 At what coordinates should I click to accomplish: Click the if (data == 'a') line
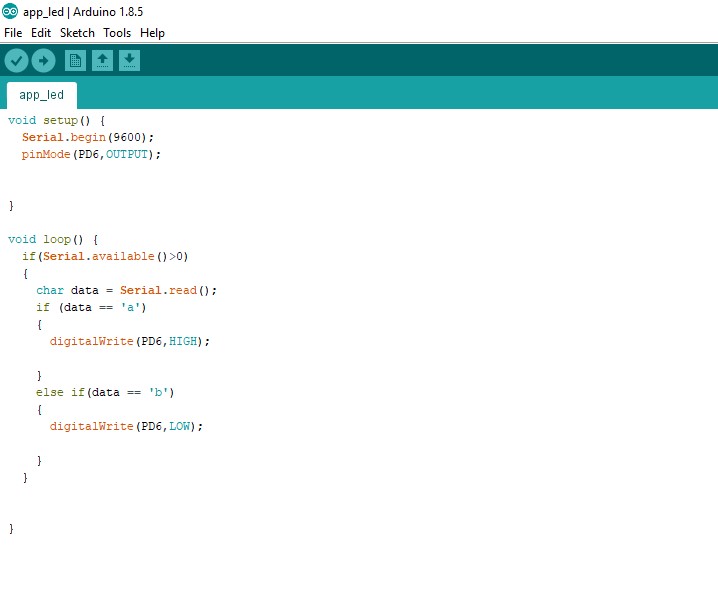click(91, 307)
